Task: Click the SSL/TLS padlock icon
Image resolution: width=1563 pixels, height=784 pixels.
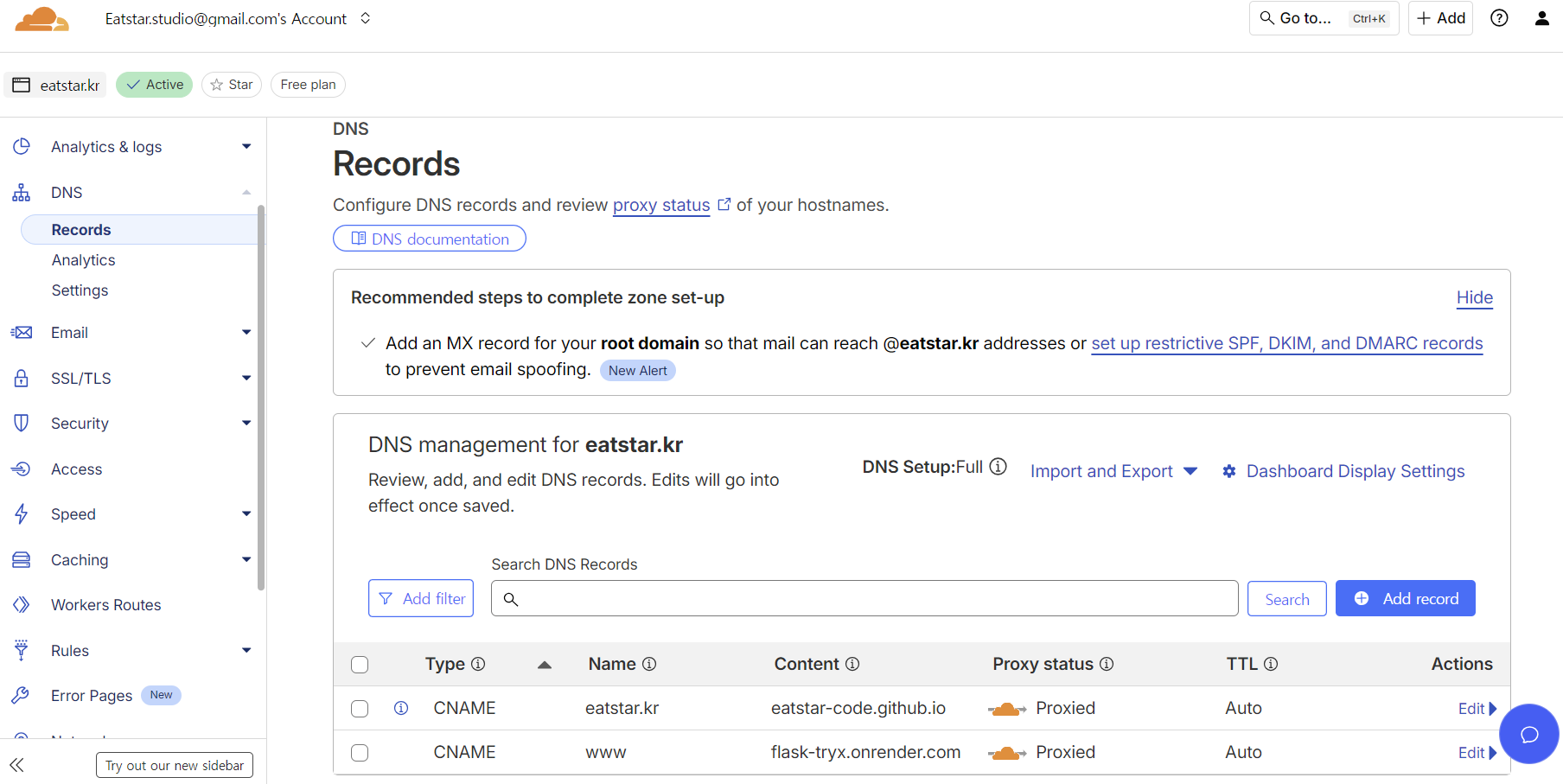Action: coord(22,379)
